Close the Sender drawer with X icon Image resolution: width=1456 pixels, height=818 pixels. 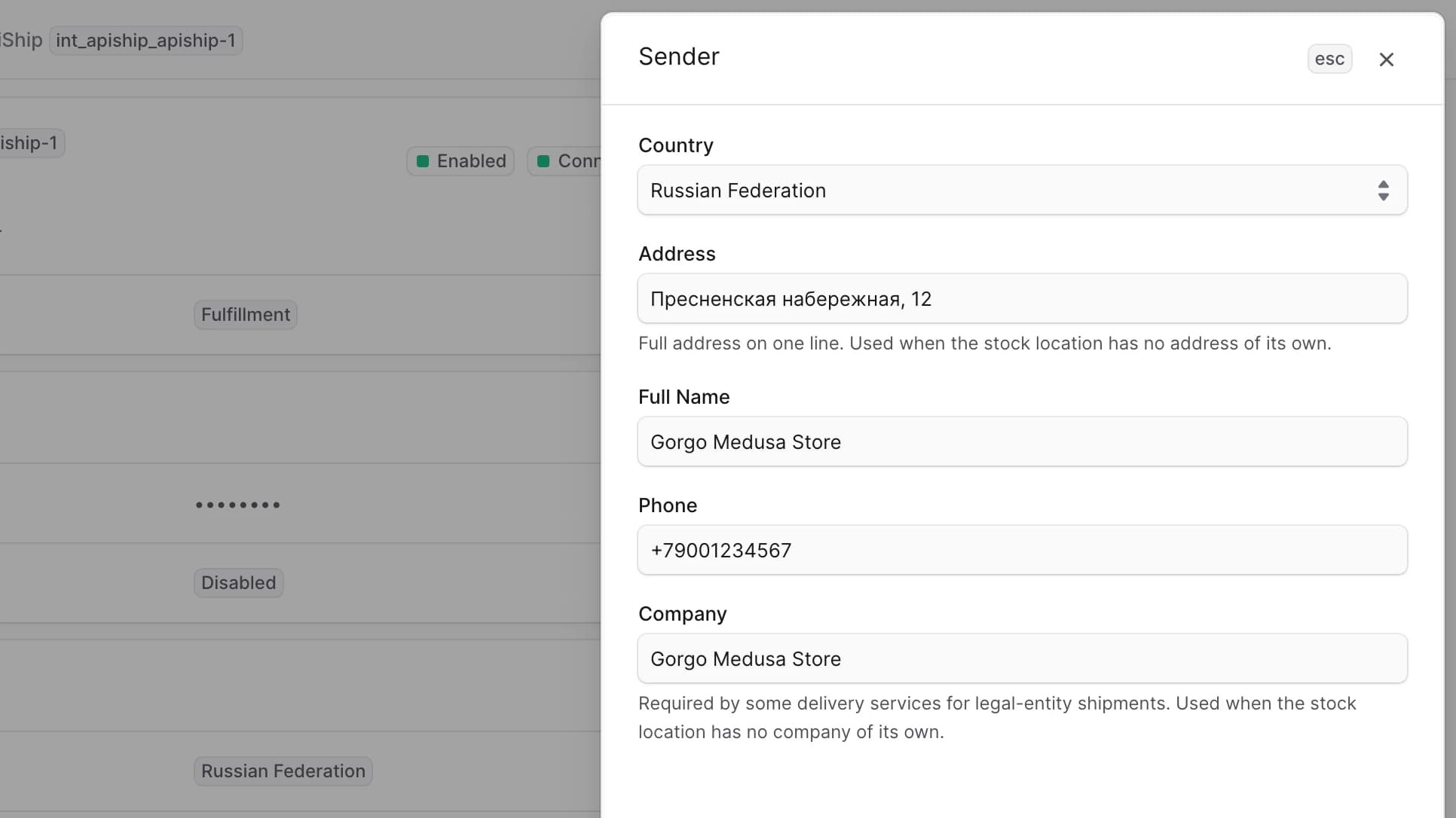click(1386, 60)
